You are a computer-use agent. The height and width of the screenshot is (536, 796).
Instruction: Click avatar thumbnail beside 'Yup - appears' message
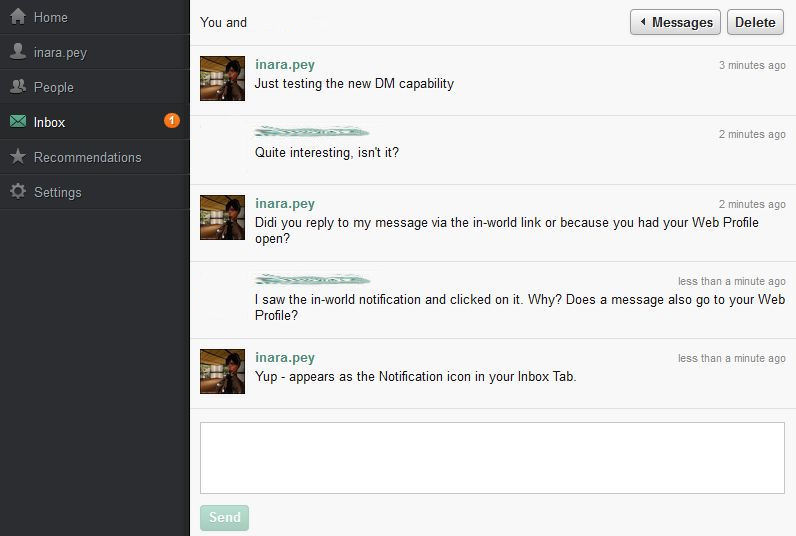(222, 372)
